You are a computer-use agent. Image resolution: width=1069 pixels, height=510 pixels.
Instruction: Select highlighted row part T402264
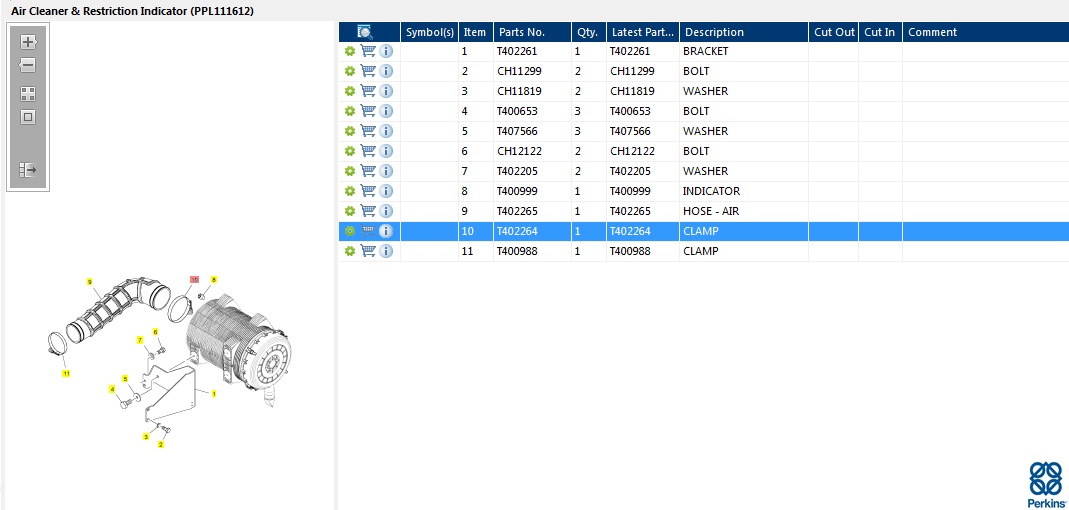point(532,231)
